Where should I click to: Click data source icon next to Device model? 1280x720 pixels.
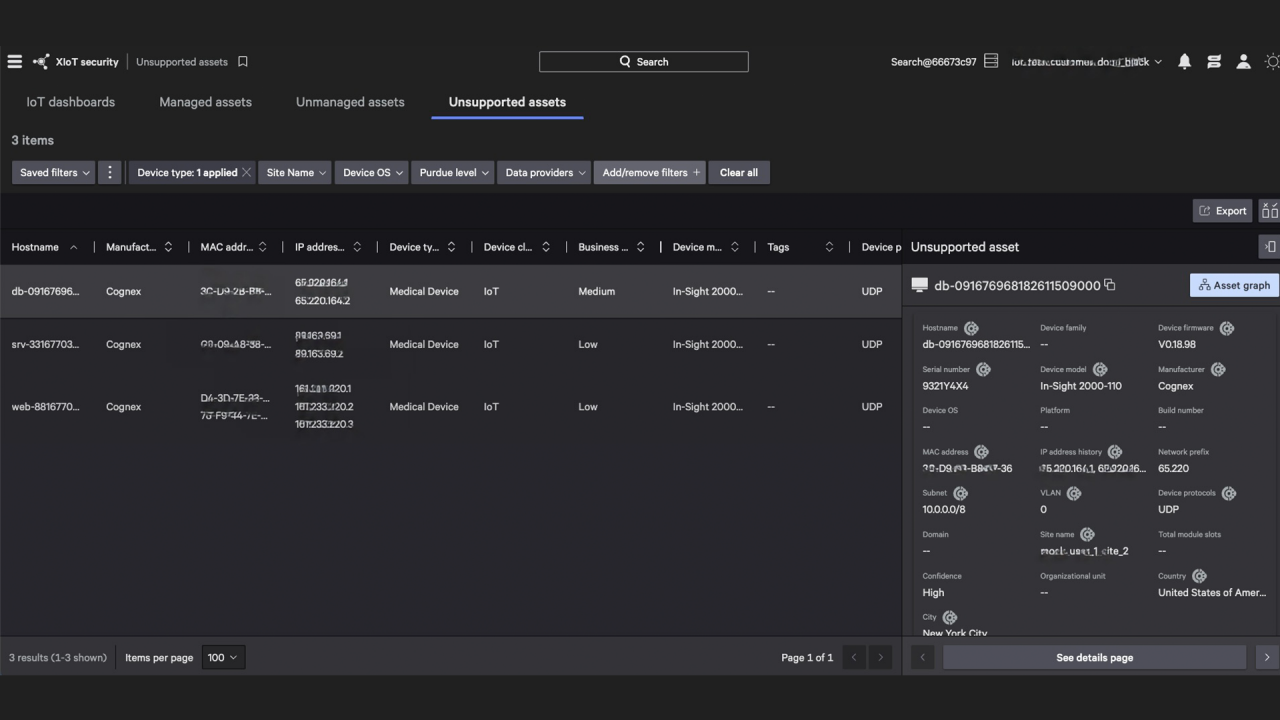point(1100,369)
